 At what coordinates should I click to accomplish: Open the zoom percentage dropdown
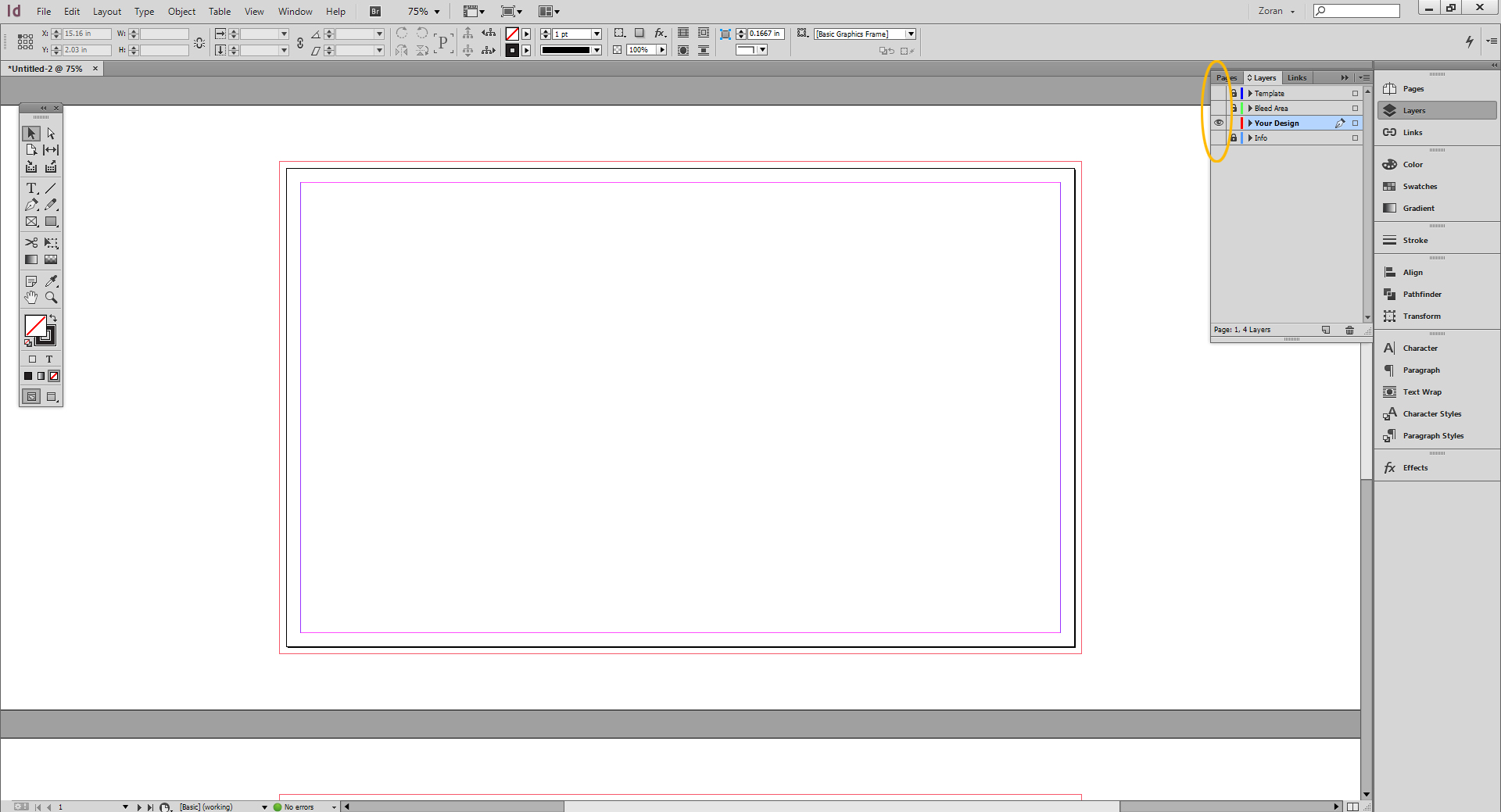(435, 11)
